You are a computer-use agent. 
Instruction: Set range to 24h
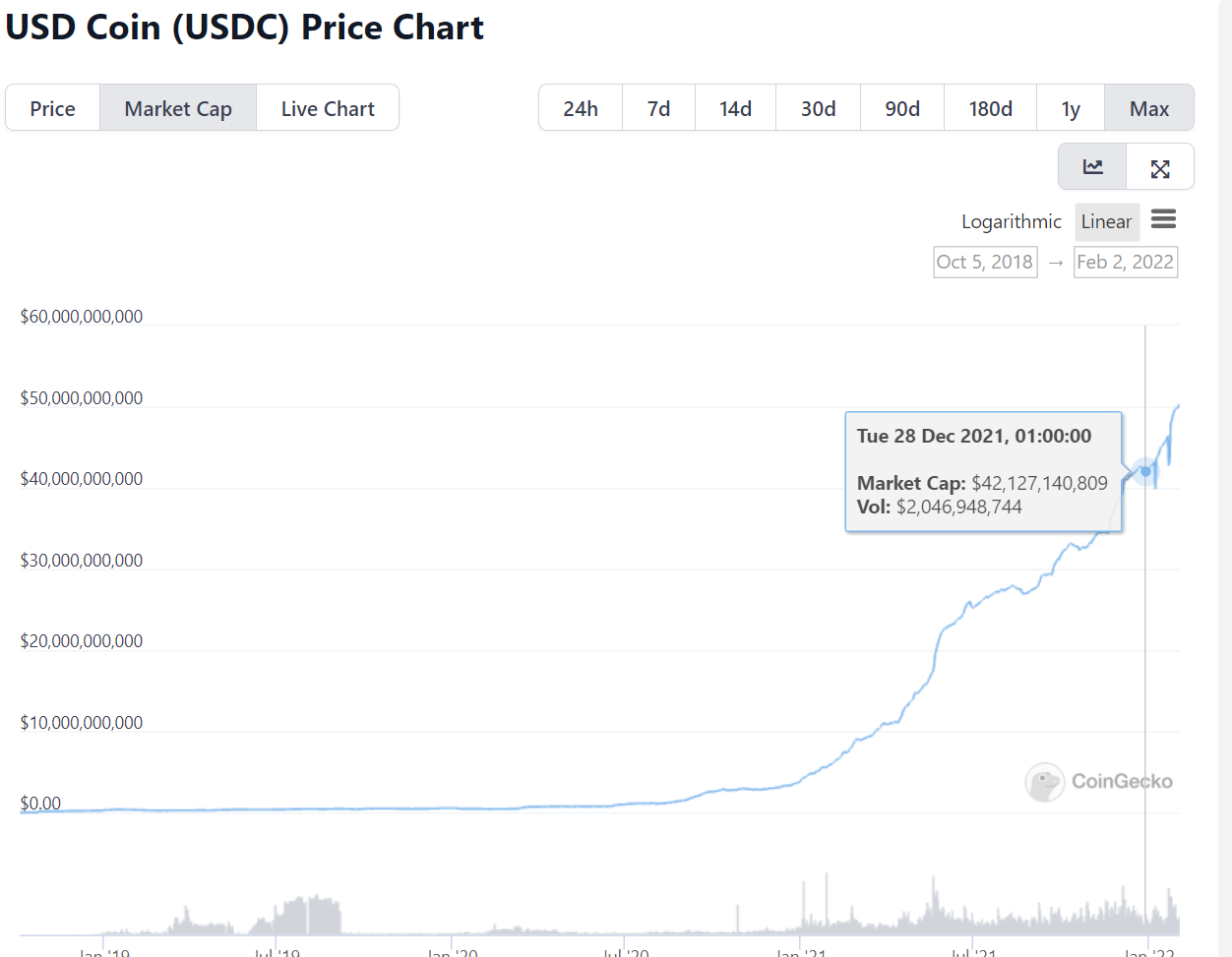coord(581,108)
